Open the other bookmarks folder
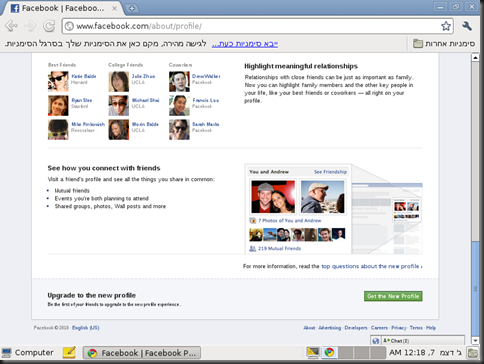Viewport: 484px width, 364px height. click(x=444, y=44)
